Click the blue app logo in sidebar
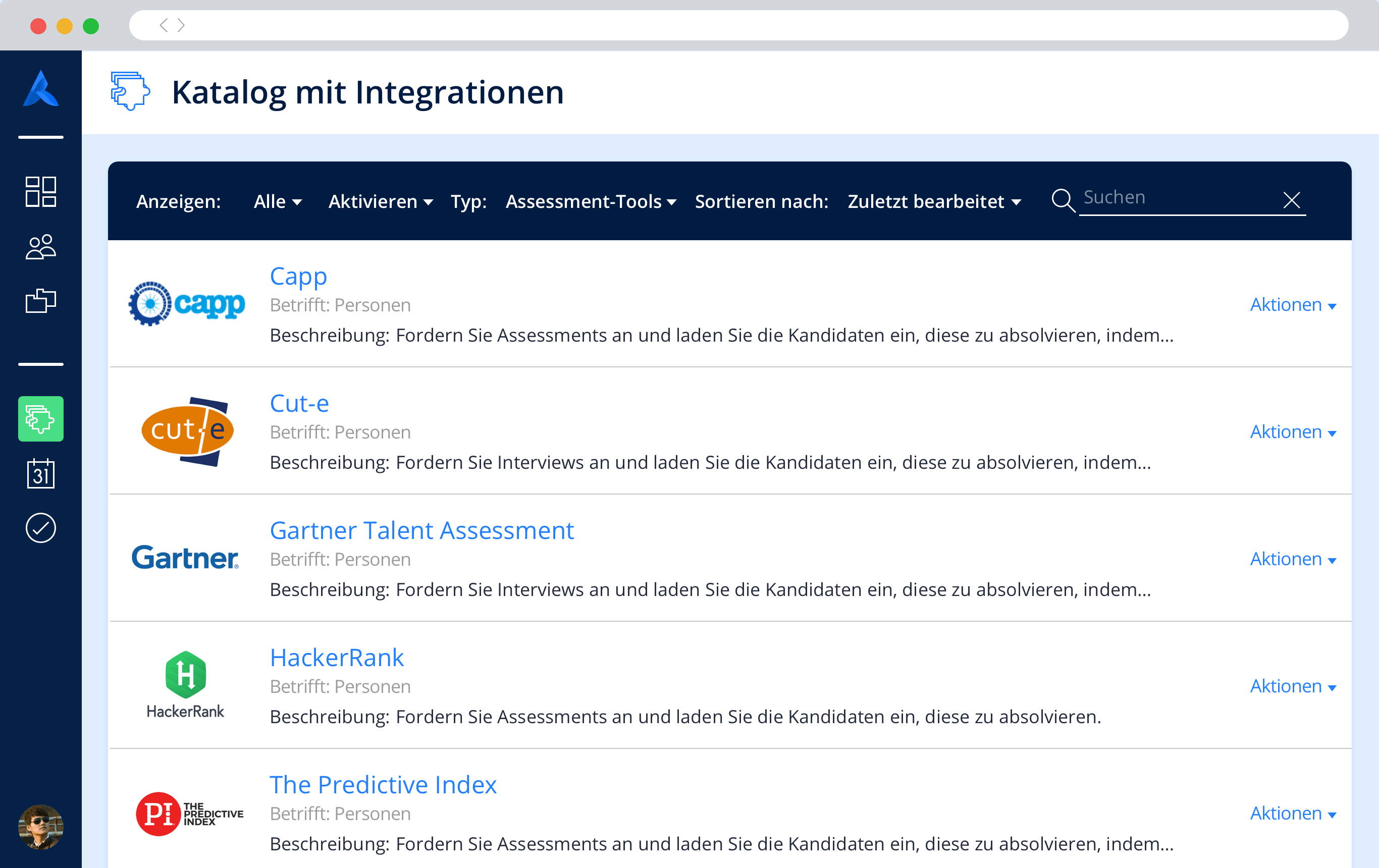This screenshot has width=1379, height=868. pos(41,89)
